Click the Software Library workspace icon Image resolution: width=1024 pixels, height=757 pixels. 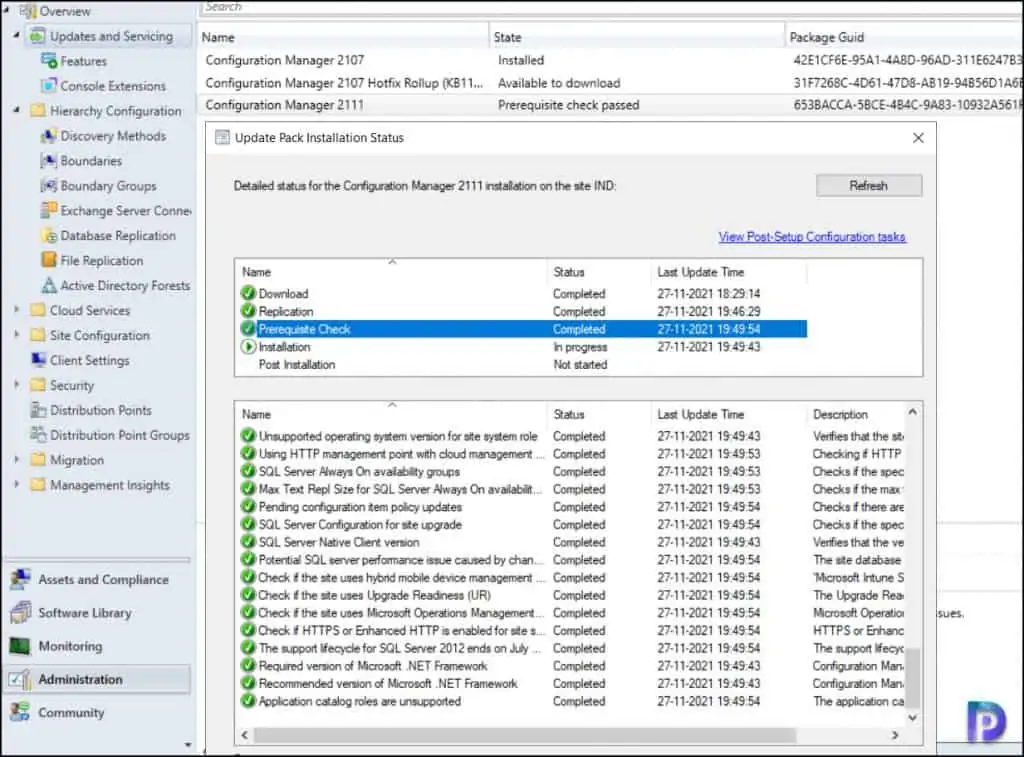[x=20, y=613]
